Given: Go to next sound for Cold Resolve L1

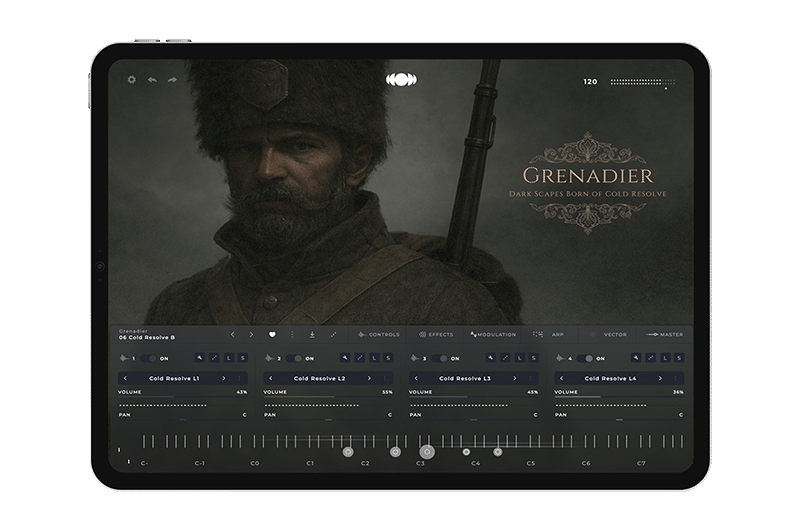Looking at the screenshot, I should click(223, 379).
